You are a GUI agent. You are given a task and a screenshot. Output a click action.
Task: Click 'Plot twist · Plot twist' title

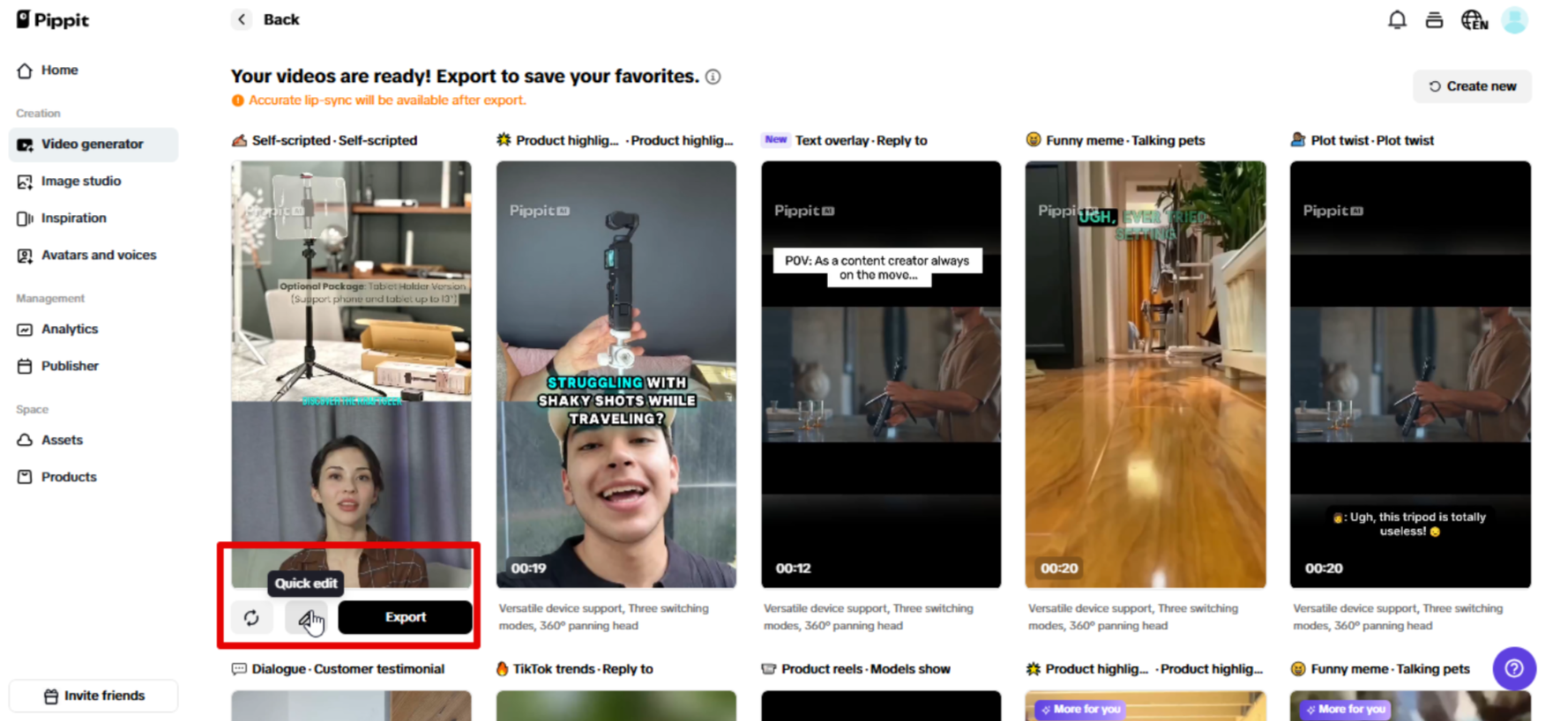click(1372, 141)
